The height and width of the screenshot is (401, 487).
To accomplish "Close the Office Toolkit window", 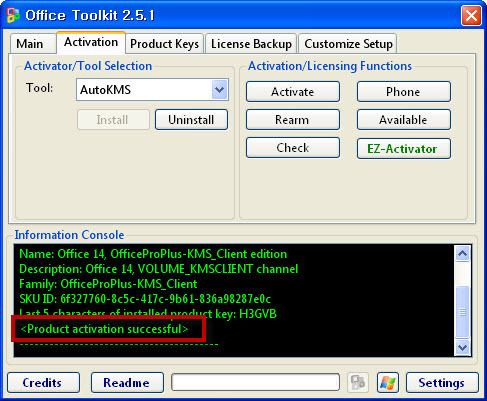I will click(471, 15).
